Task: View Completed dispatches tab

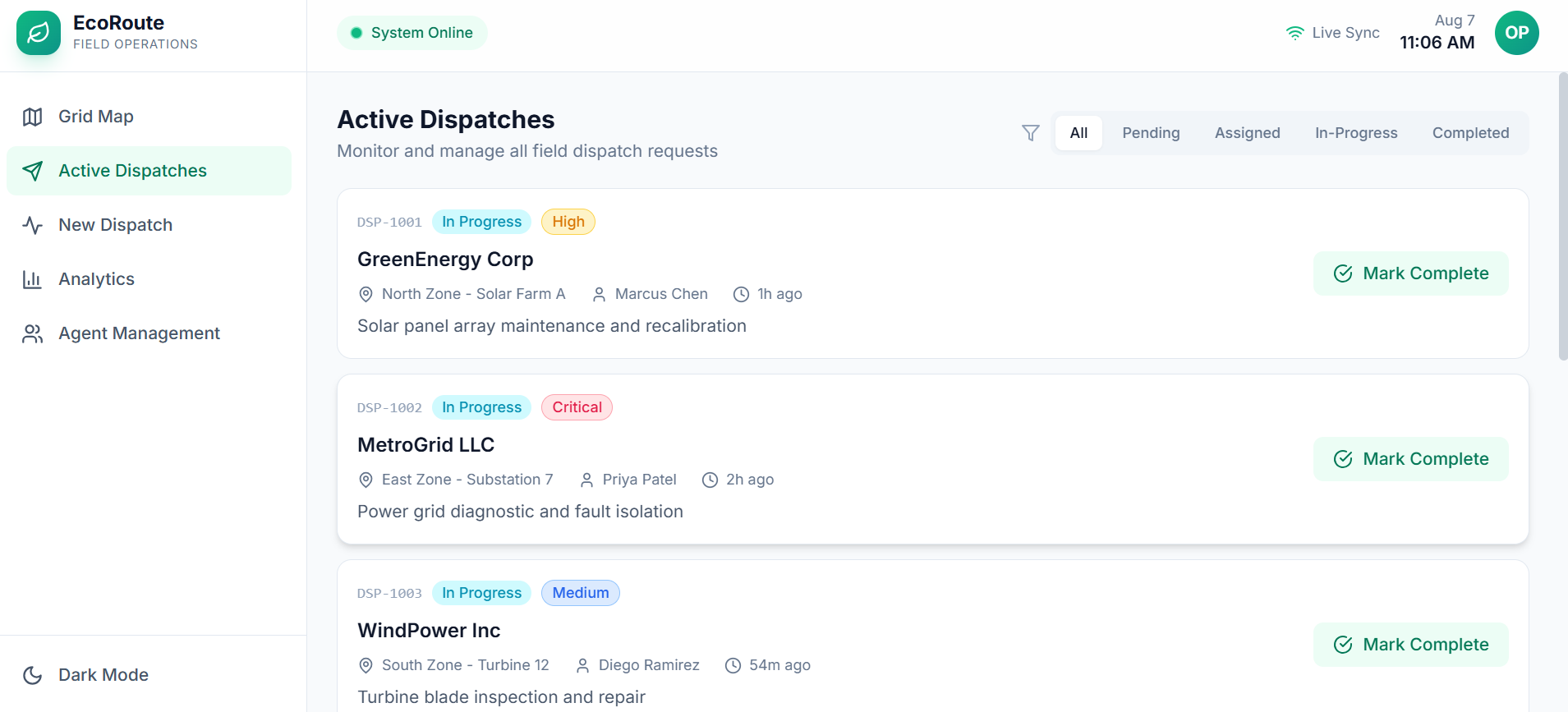Action: (x=1470, y=133)
